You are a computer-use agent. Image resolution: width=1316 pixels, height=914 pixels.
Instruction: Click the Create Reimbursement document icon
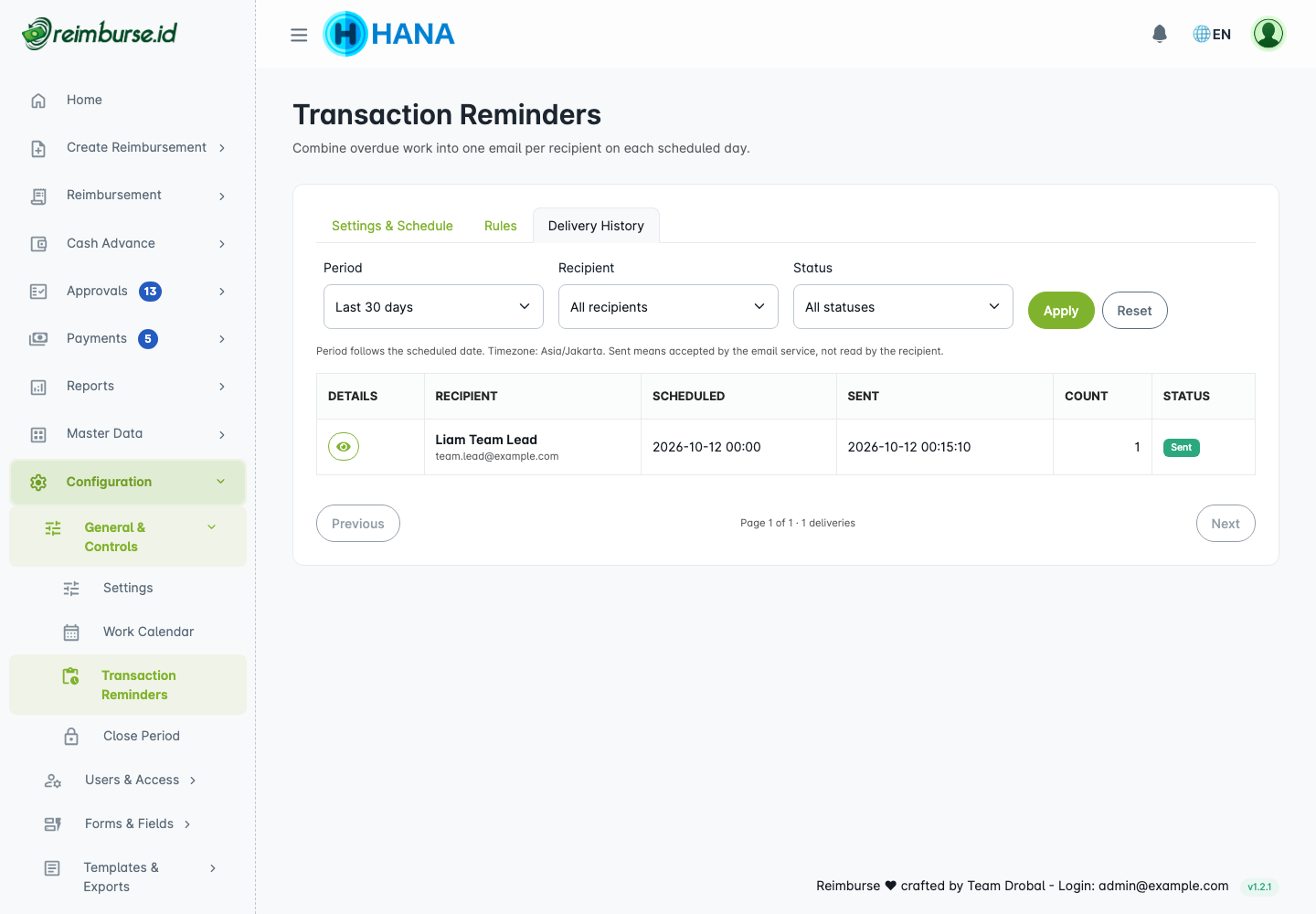38,148
